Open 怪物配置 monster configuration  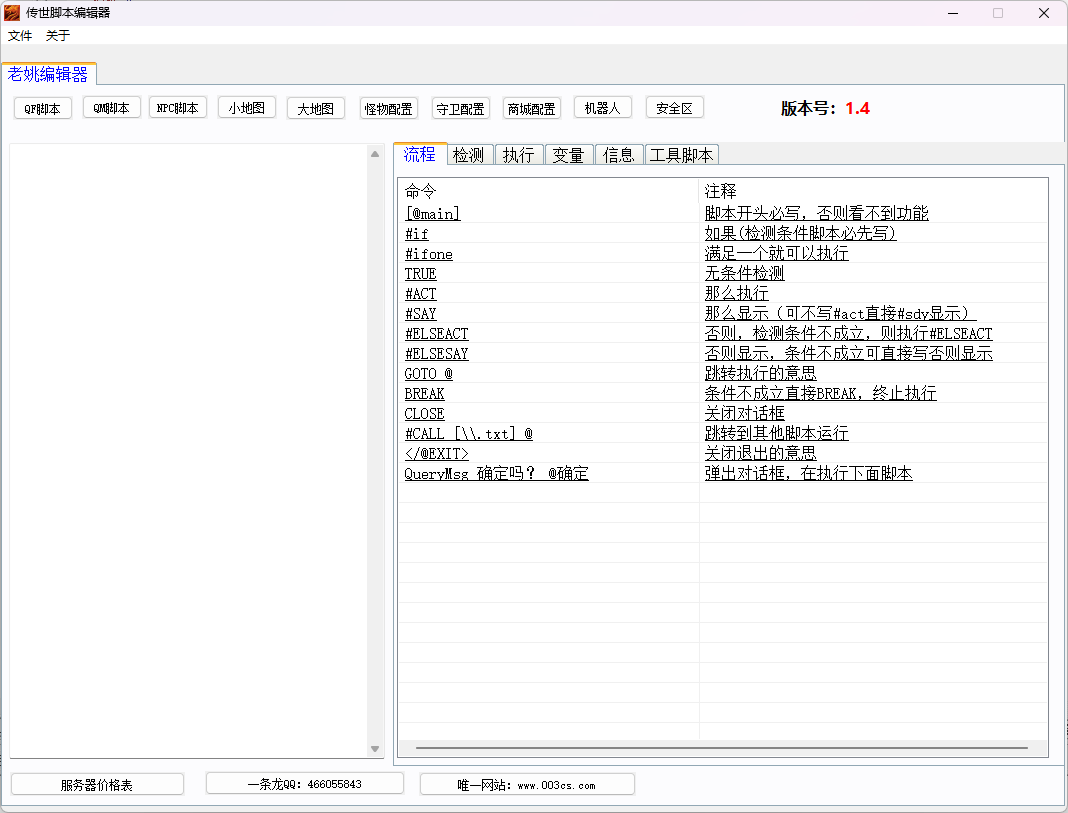389,109
